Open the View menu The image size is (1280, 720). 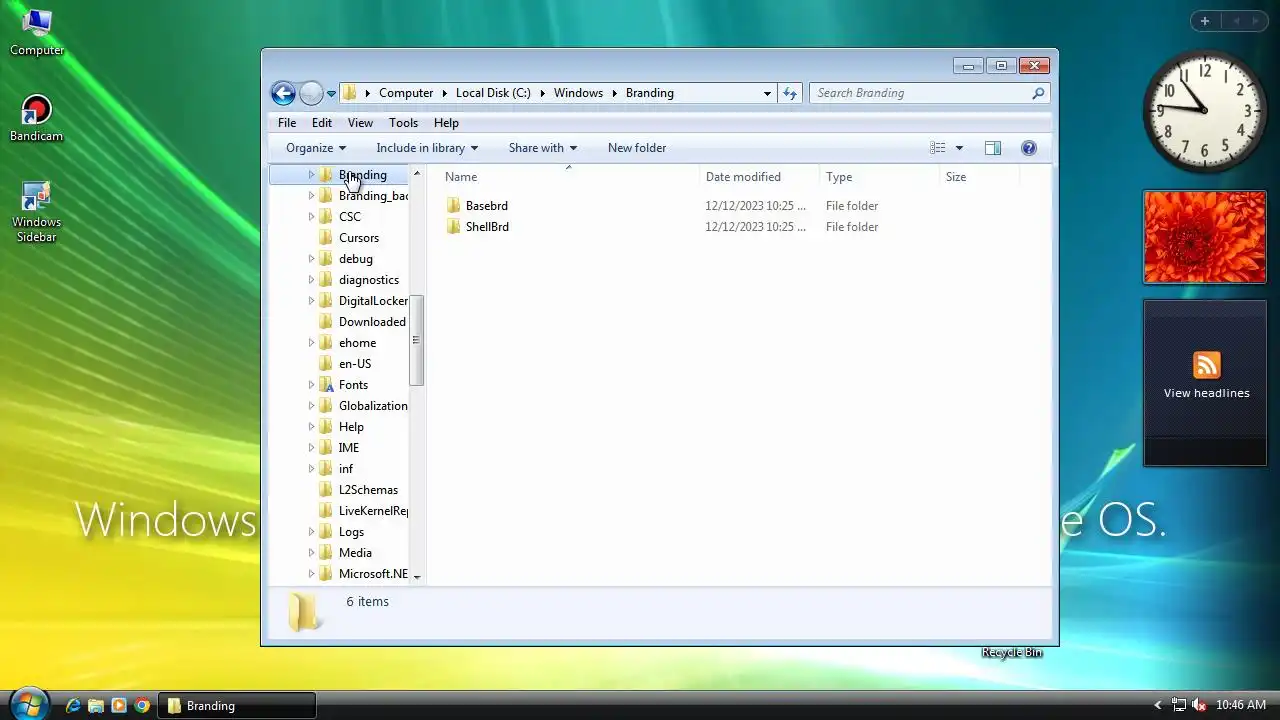[x=360, y=123]
